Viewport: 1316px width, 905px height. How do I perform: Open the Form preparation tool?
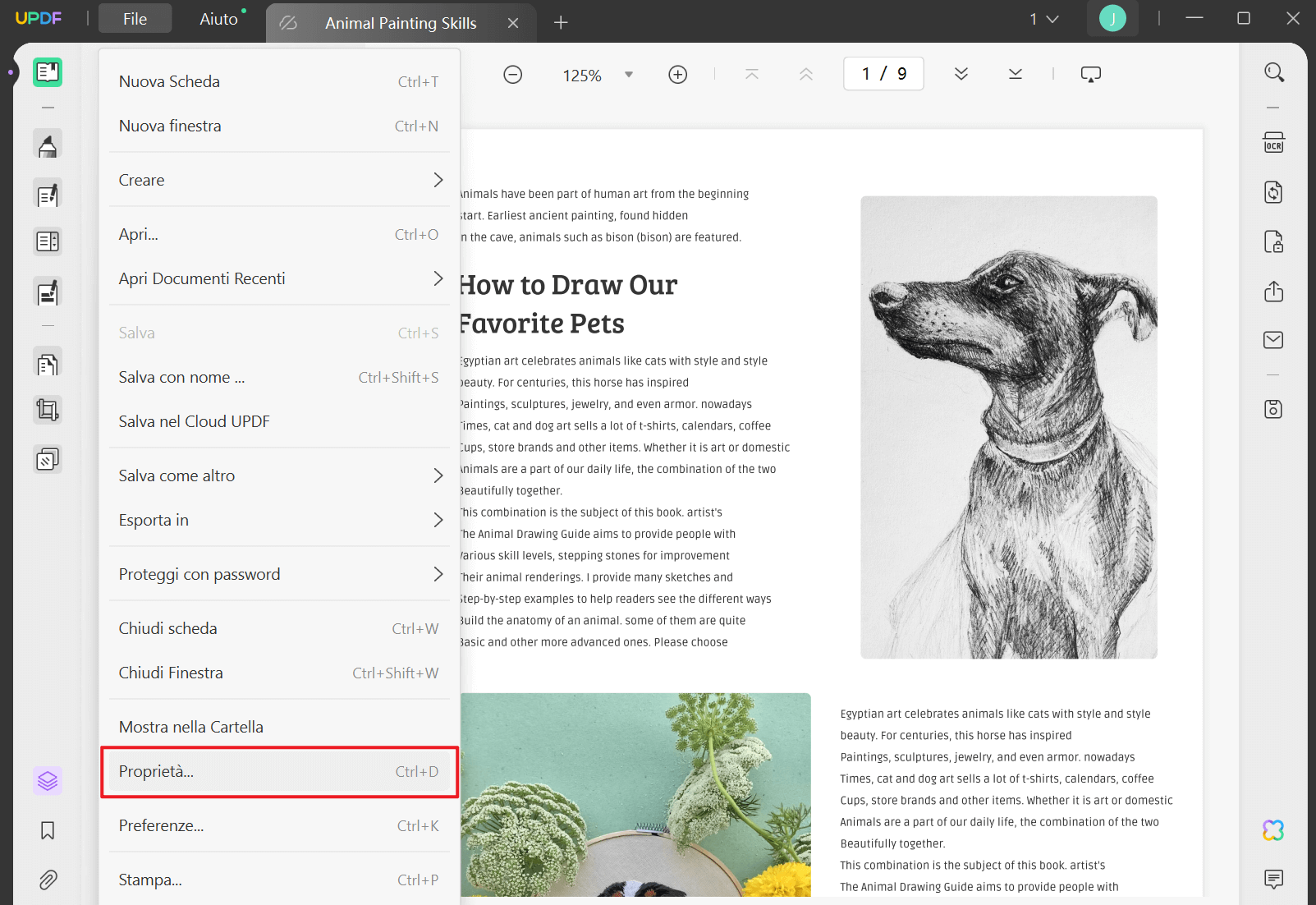[48, 241]
